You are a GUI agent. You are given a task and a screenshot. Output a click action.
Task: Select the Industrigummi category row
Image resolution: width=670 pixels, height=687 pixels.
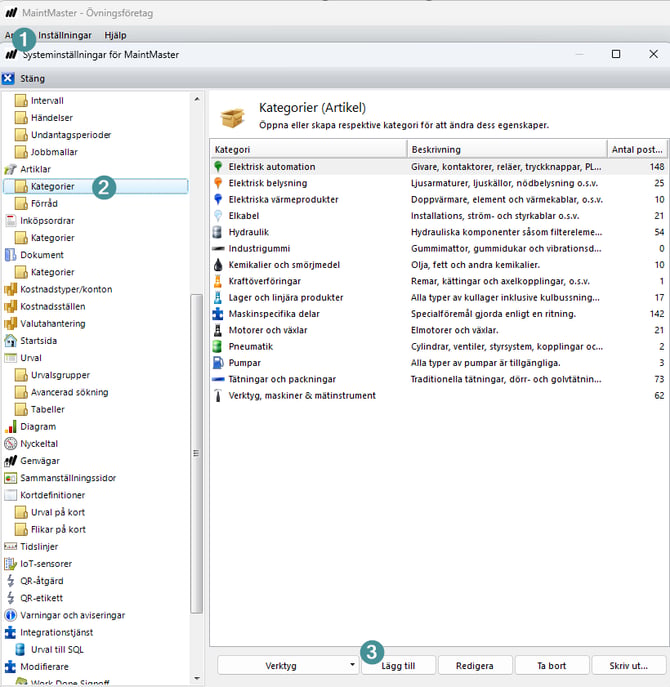click(439, 248)
